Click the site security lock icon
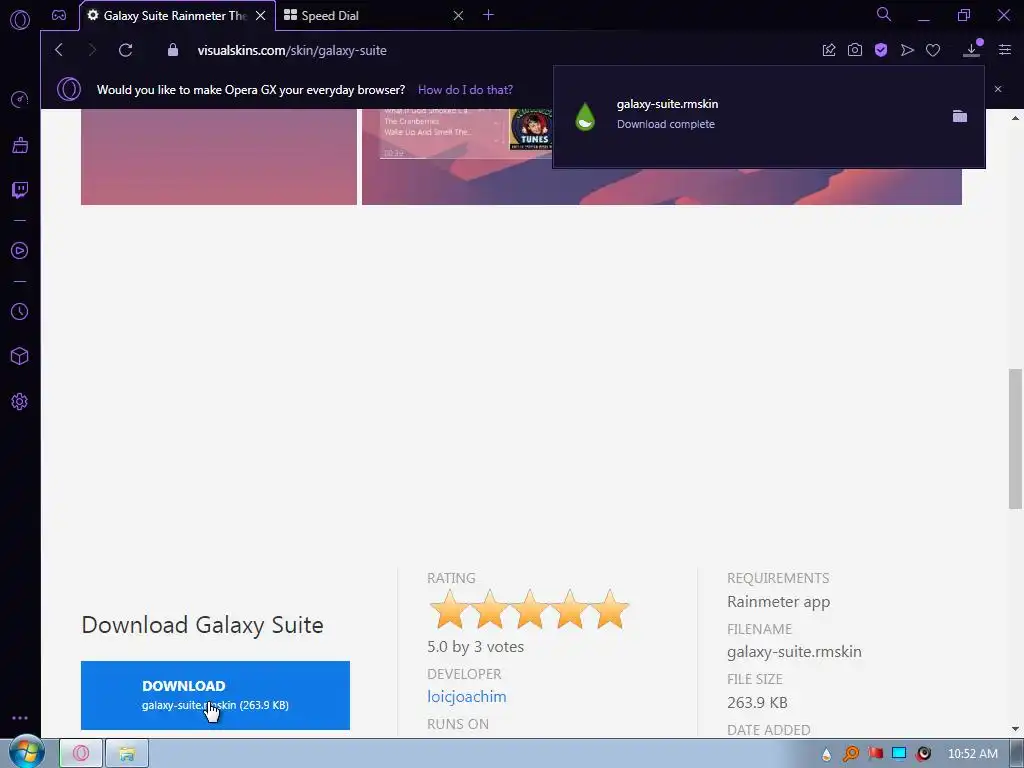 pos(172,50)
